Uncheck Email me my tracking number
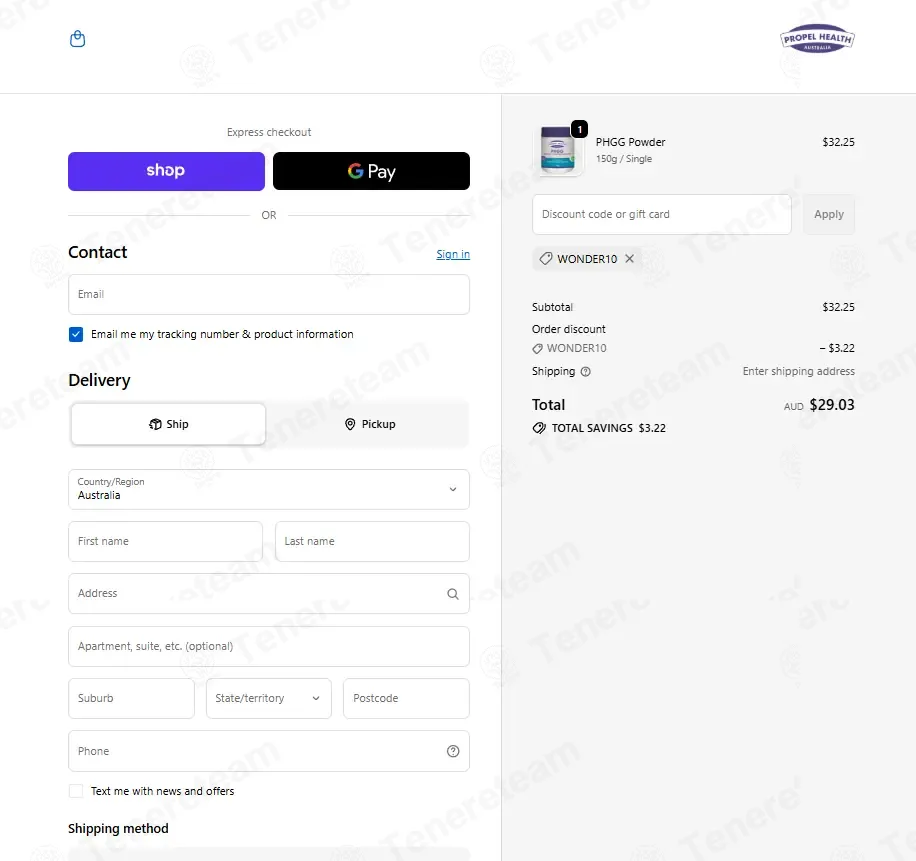The height and width of the screenshot is (861, 916). pyautogui.click(x=76, y=334)
